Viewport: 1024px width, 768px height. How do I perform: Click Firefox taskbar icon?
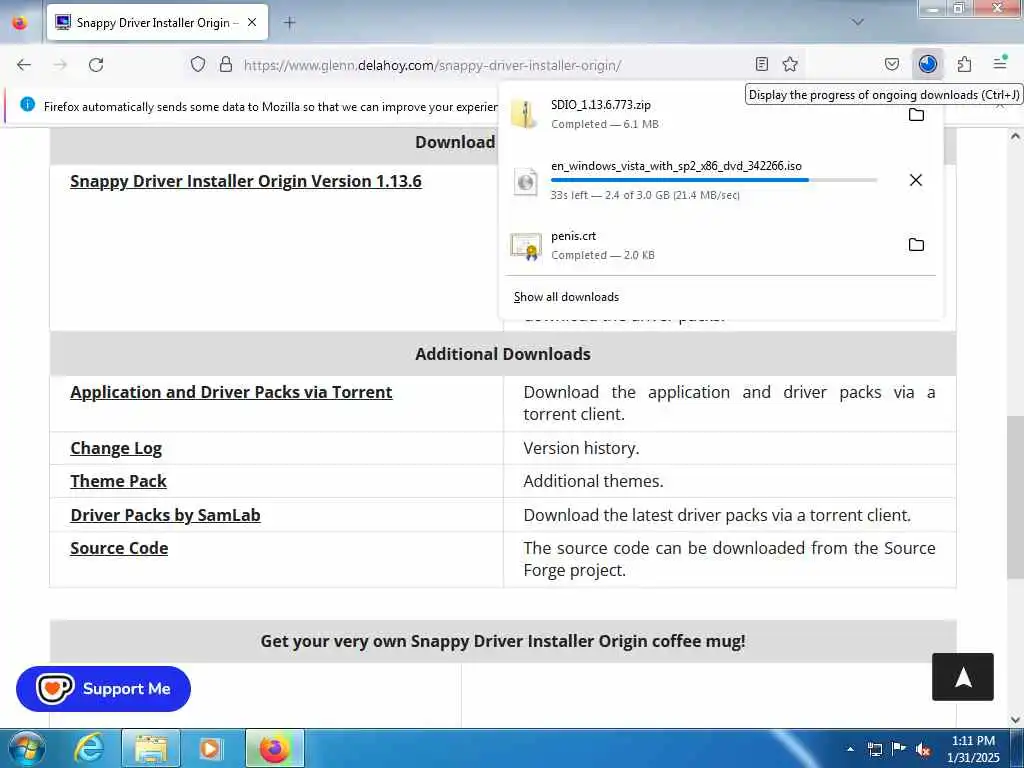(x=275, y=748)
